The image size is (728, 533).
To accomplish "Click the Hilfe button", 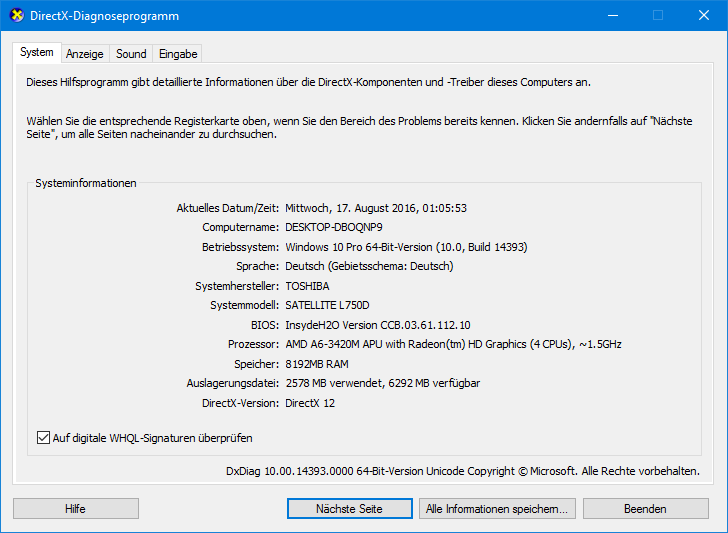I will (76, 509).
